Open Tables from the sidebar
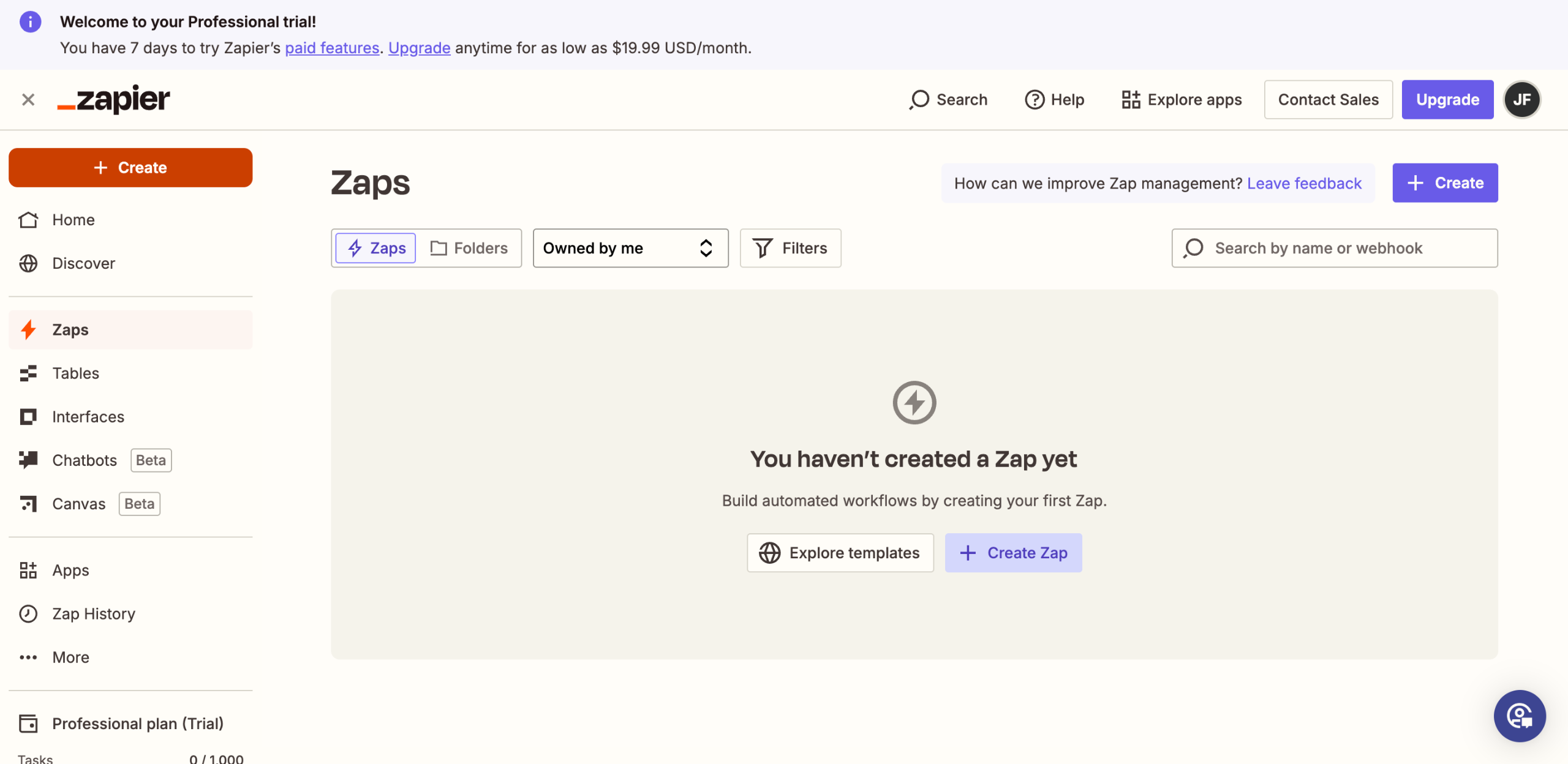This screenshot has width=1568, height=764. point(75,373)
